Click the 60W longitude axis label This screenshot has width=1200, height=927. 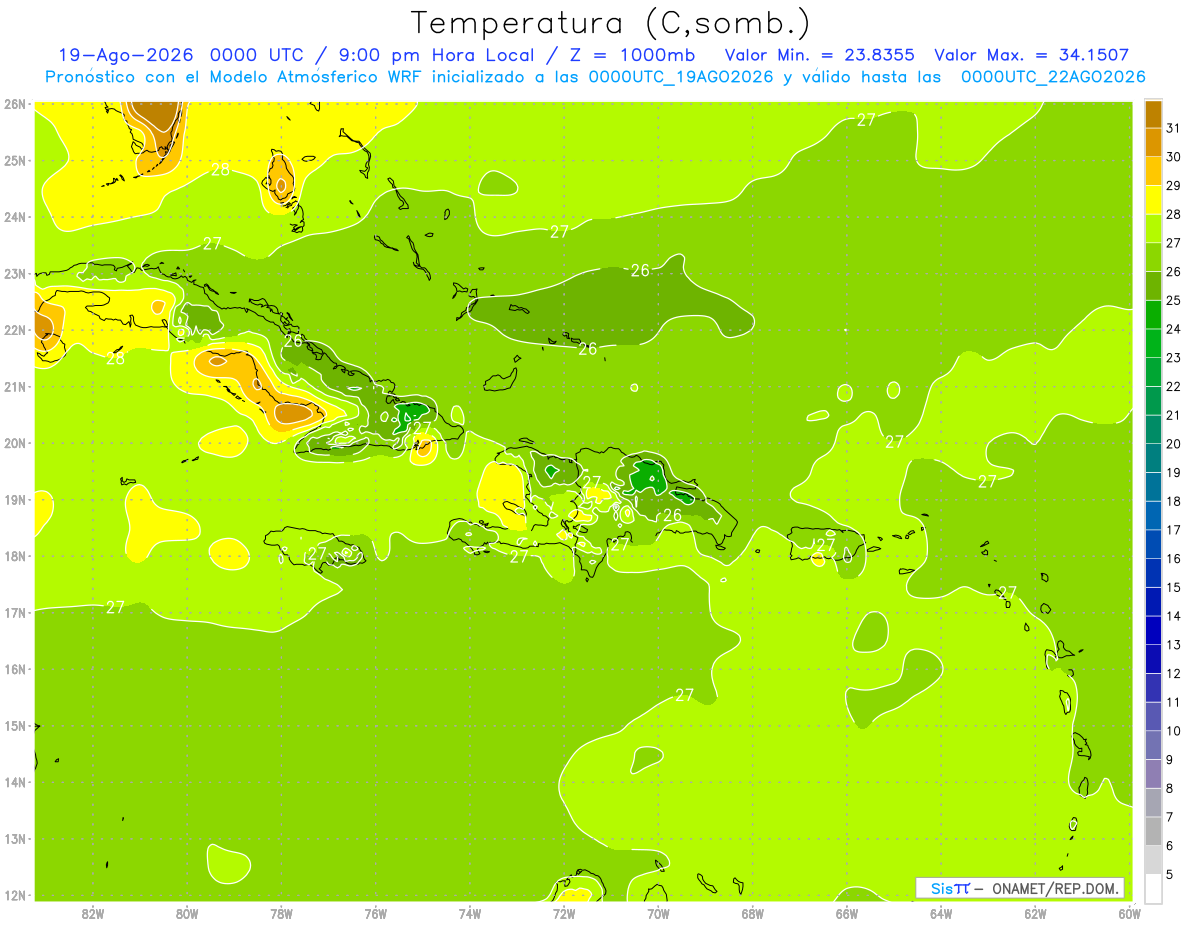[x=1130, y=913]
